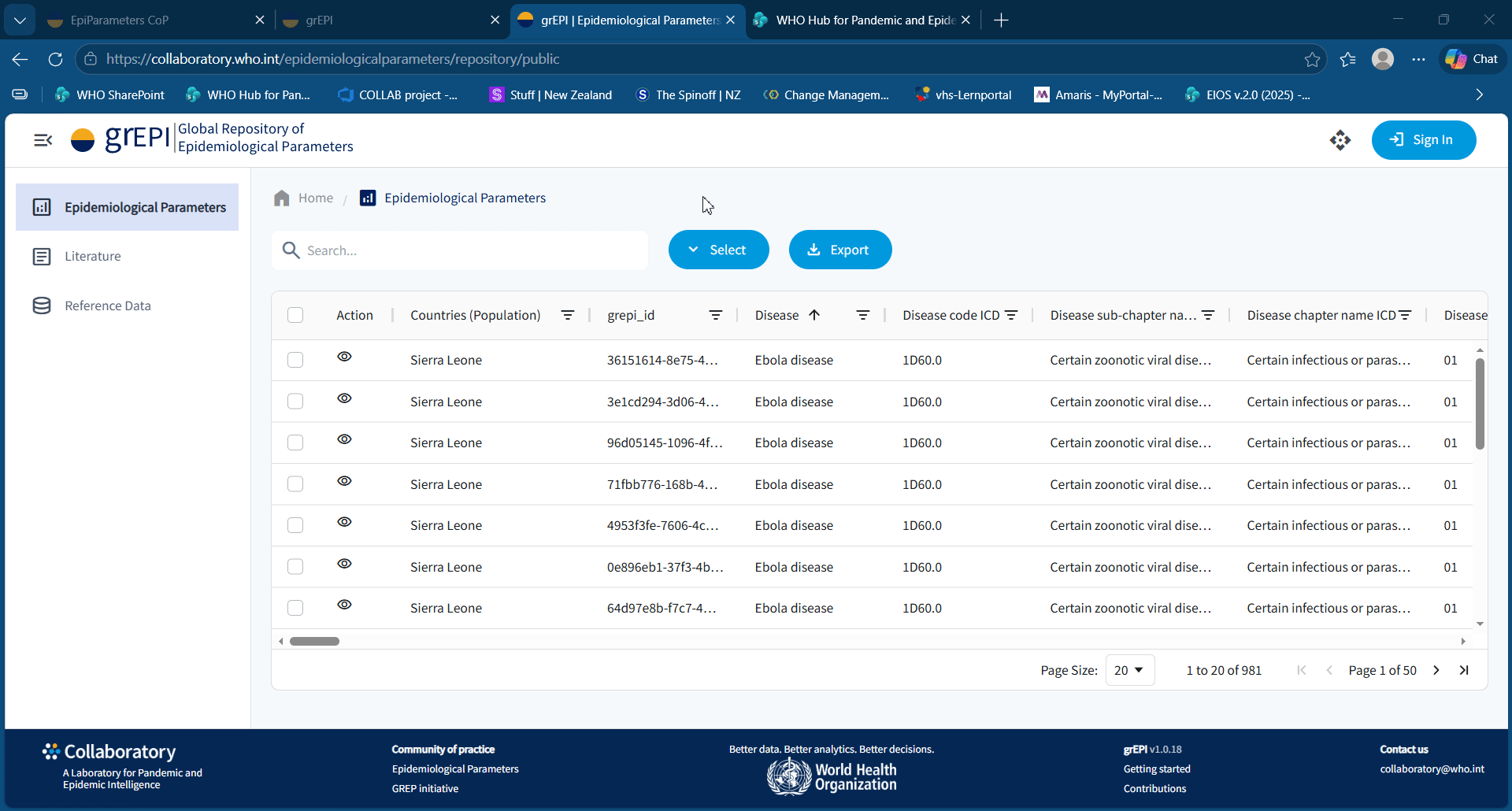1512x811 pixels.
Task: Switch to the WHO Hub for Pandemic tab
Action: point(865,20)
